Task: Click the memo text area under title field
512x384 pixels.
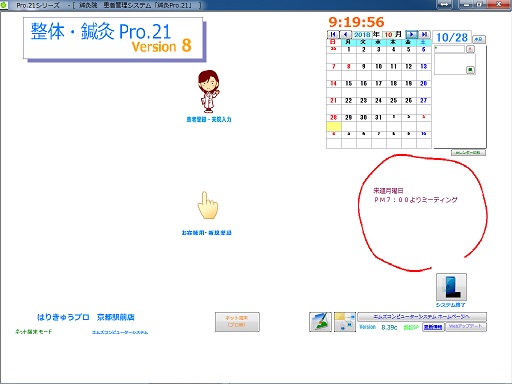Action: 455,64
